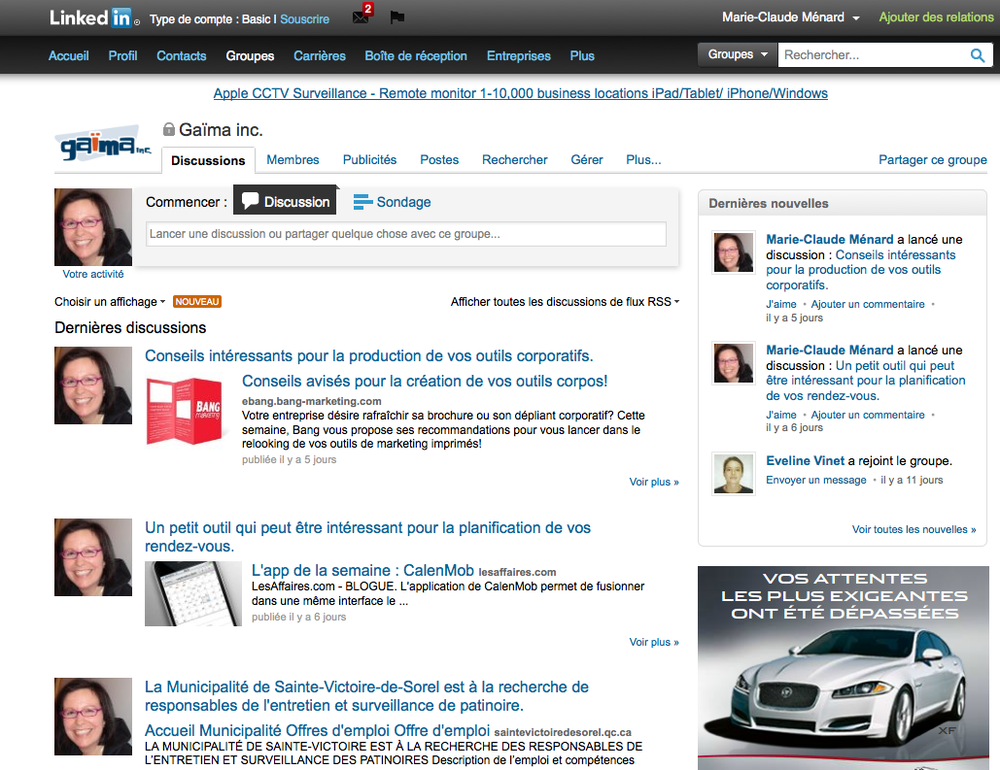Select the Discussion start button
The height and width of the screenshot is (770, 1000).
tap(285, 201)
